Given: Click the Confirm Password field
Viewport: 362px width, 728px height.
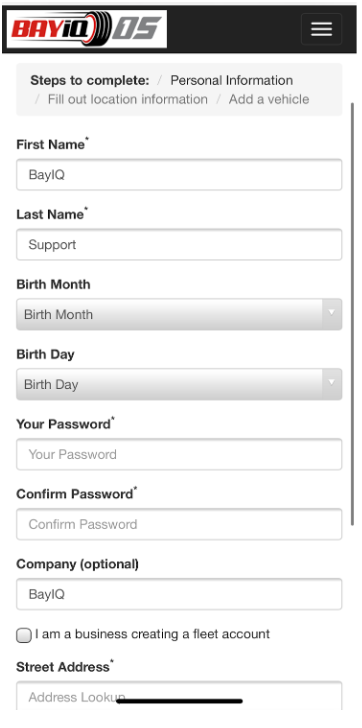Looking at the screenshot, I should (179, 524).
